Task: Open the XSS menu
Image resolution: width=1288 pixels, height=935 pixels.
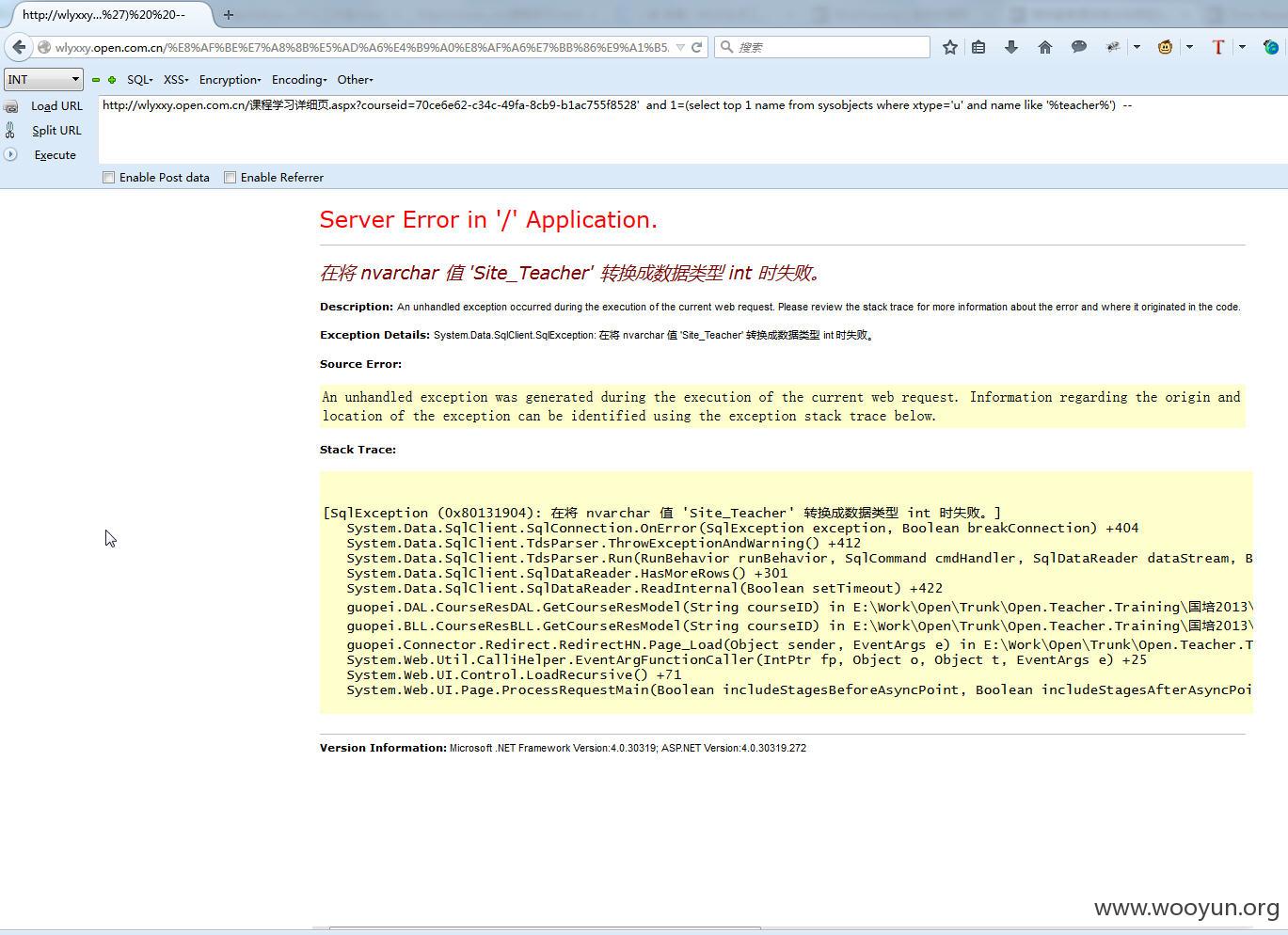Action: (176, 80)
